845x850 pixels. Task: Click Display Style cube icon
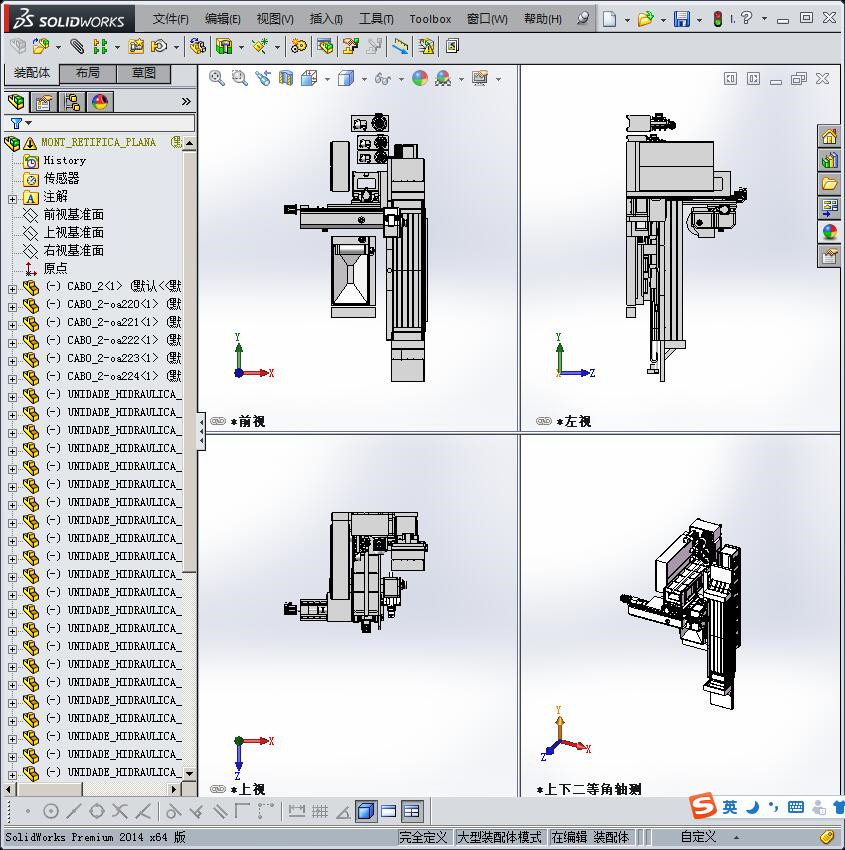[x=346, y=79]
